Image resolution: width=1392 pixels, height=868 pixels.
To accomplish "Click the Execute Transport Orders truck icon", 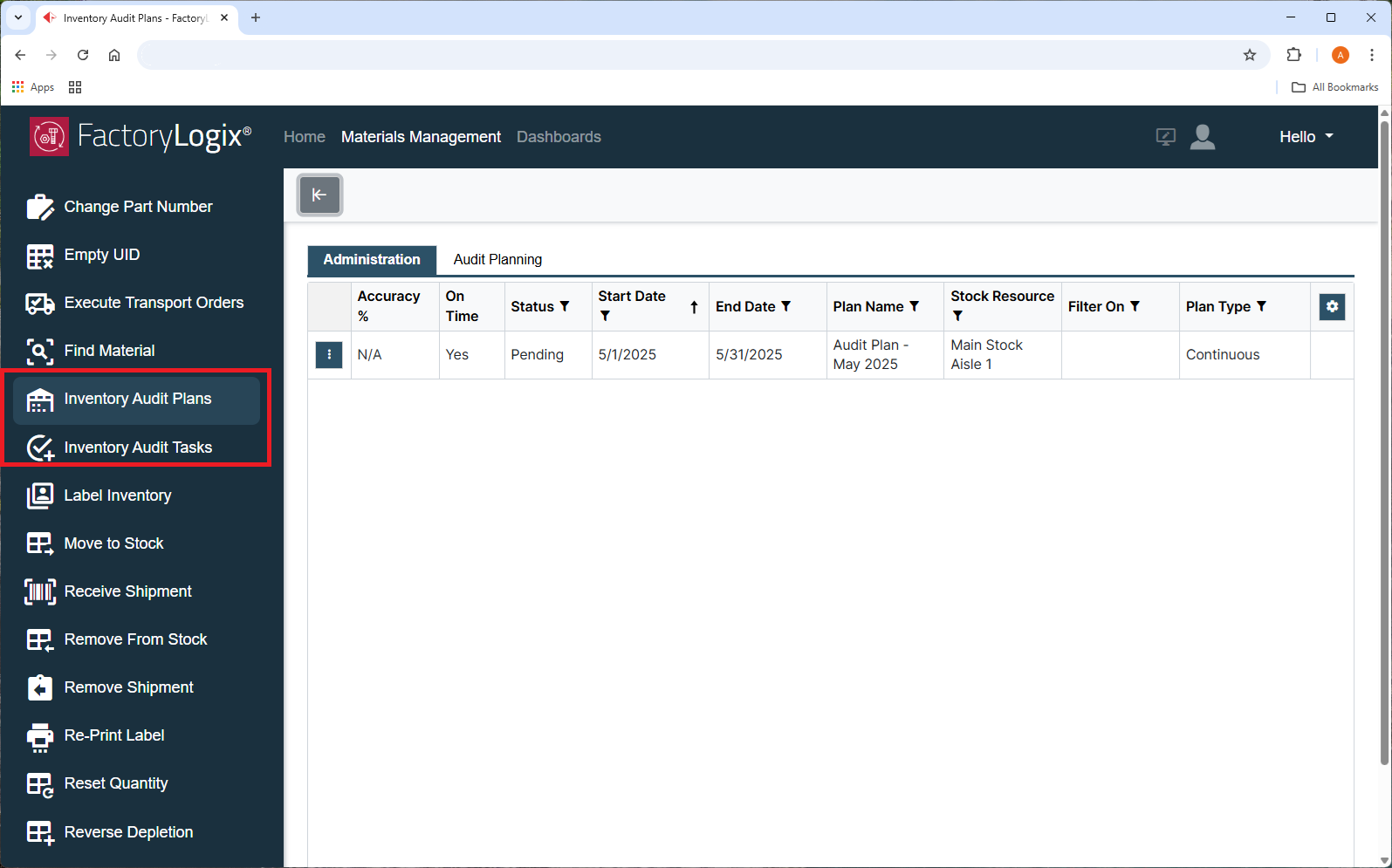I will pyautogui.click(x=40, y=304).
